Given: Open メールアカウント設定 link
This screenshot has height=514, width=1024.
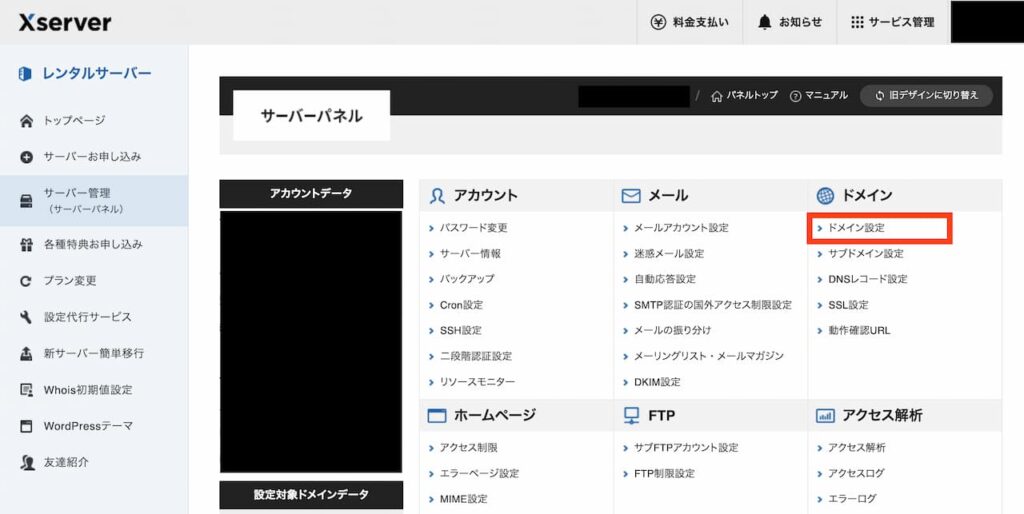Looking at the screenshot, I should click(681, 228).
